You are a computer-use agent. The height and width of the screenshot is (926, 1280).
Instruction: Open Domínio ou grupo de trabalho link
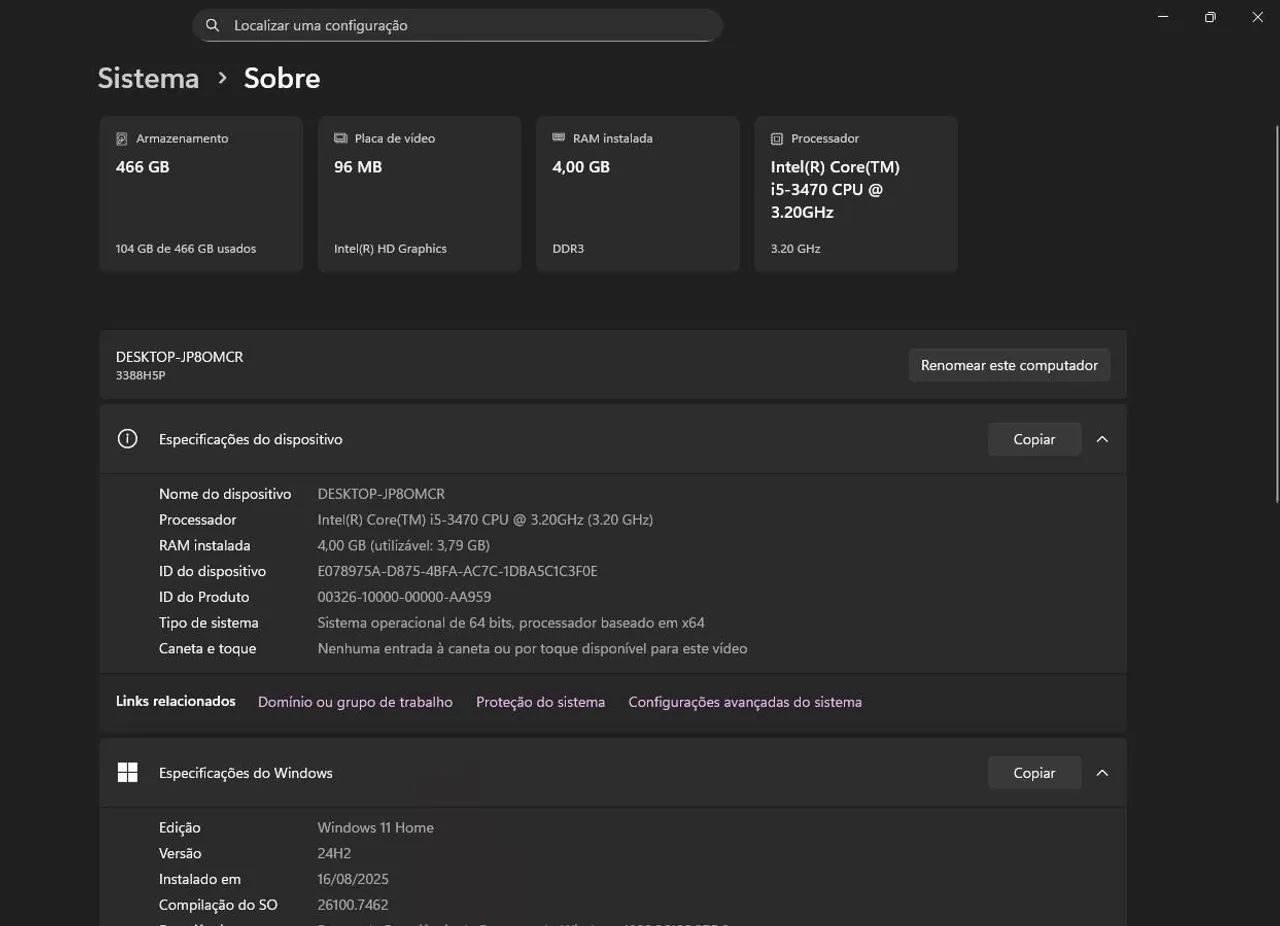tap(355, 702)
